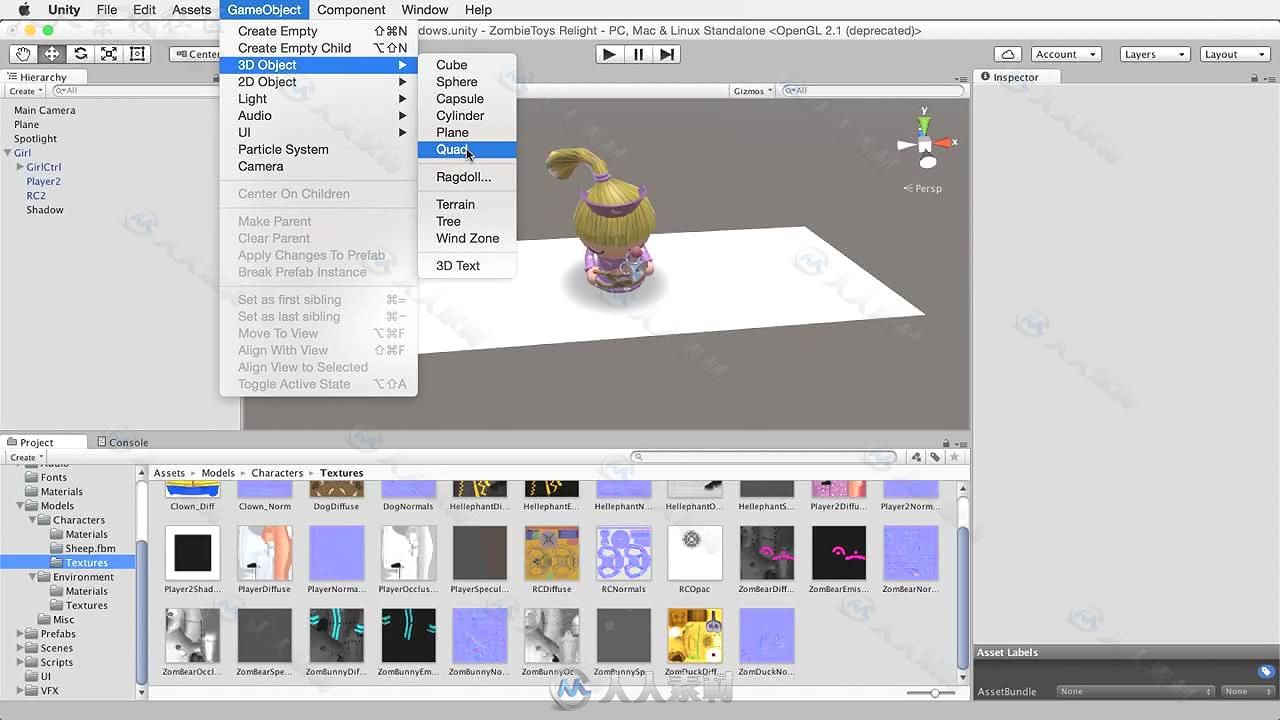Choose Particle System menu item
The height and width of the screenshot is (720, 1280).
(x=318, y=149)
